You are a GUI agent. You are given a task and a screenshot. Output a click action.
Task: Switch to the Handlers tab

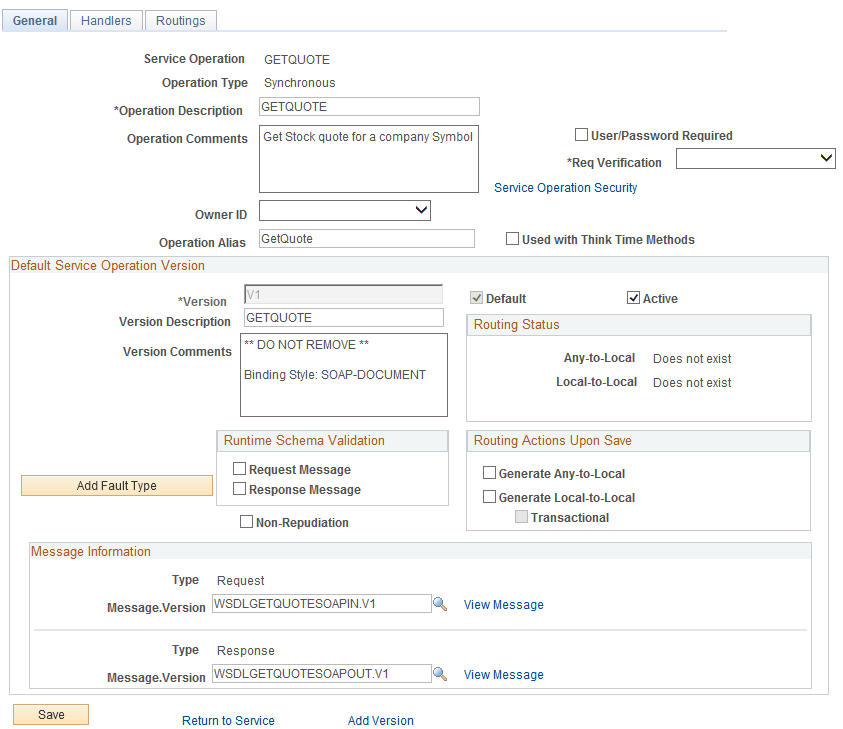click(x=106, y=20)
